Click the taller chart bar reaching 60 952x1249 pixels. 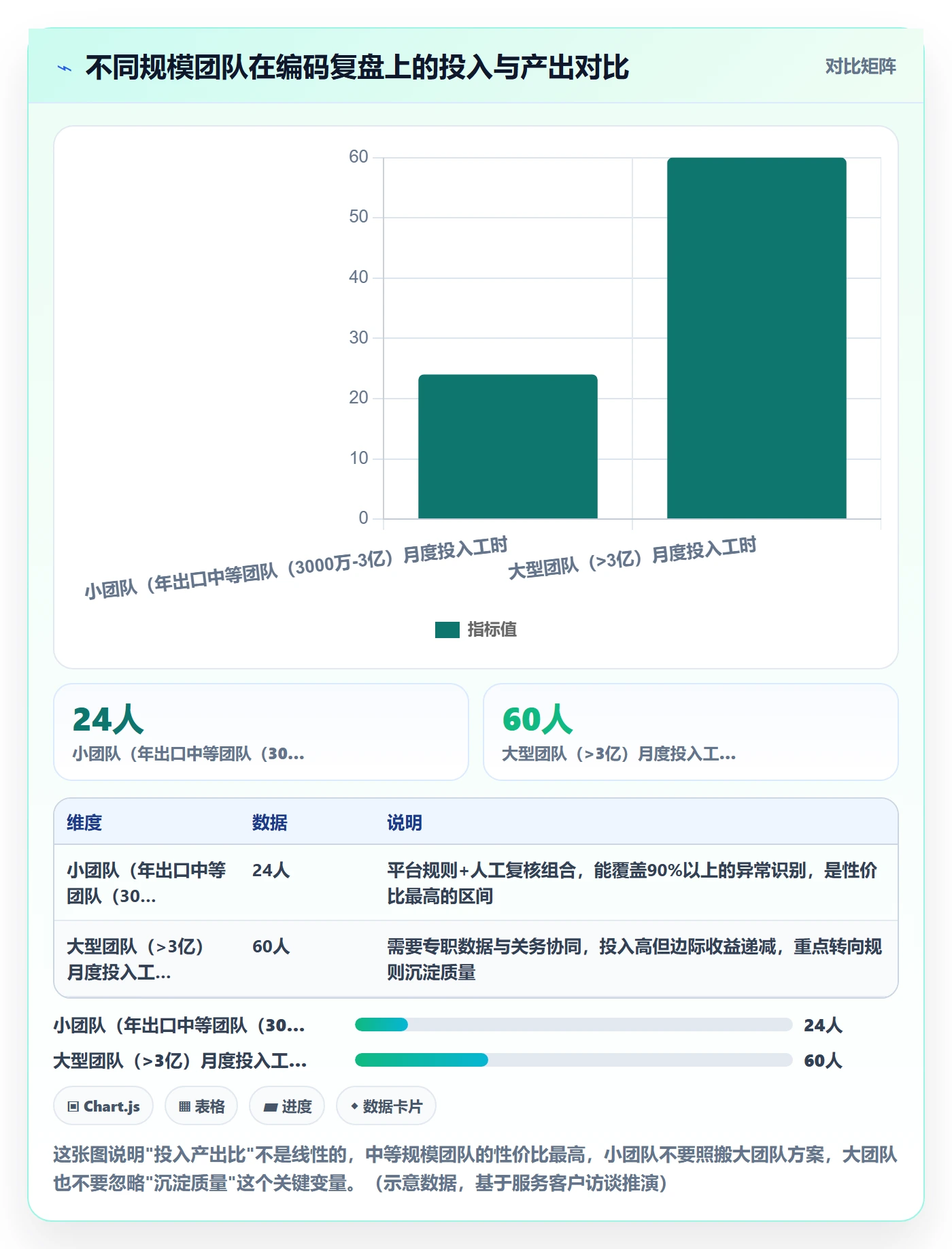[x=757, y=338]
